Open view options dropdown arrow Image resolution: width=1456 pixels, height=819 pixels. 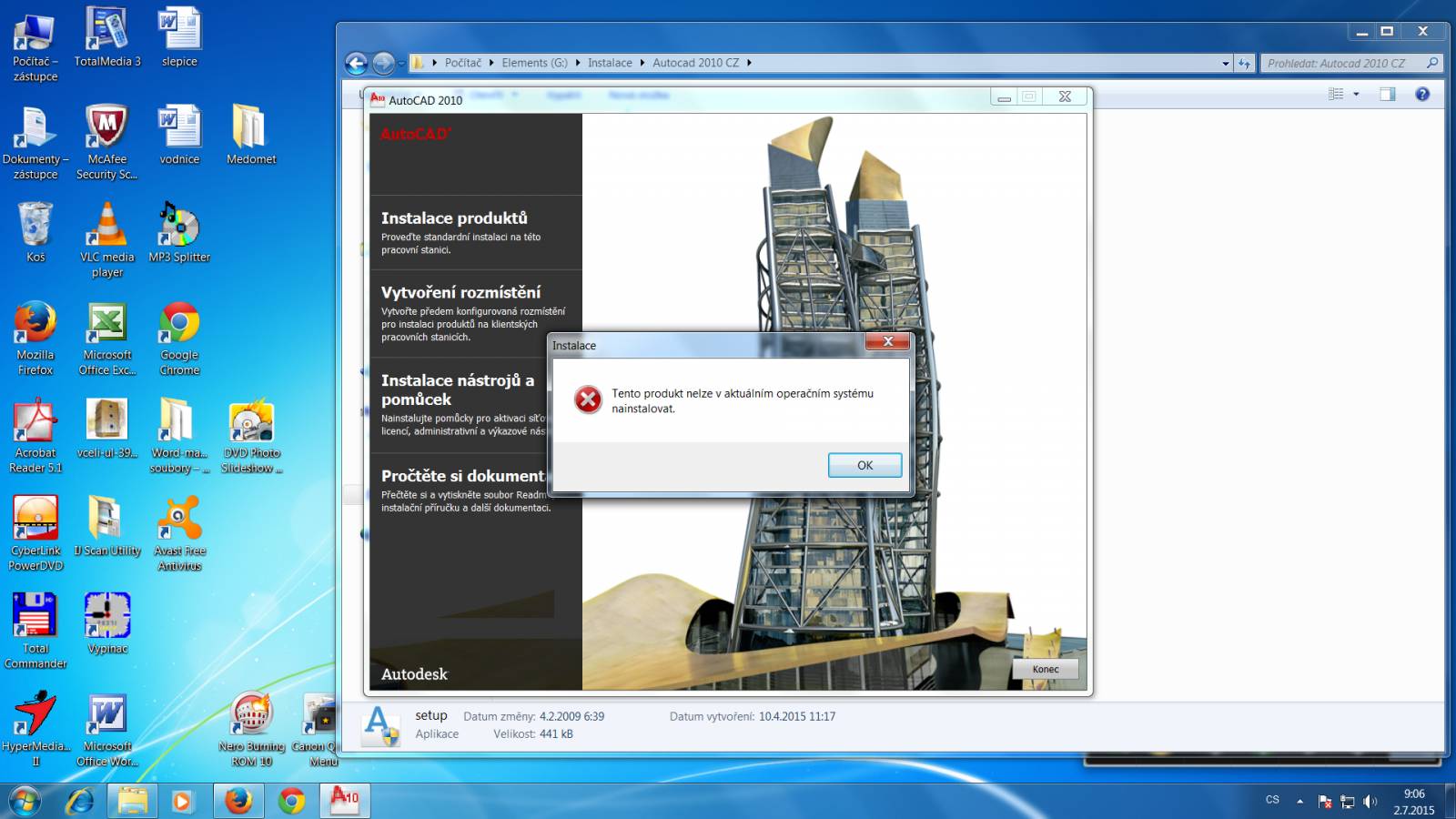tap(1356, 94)
